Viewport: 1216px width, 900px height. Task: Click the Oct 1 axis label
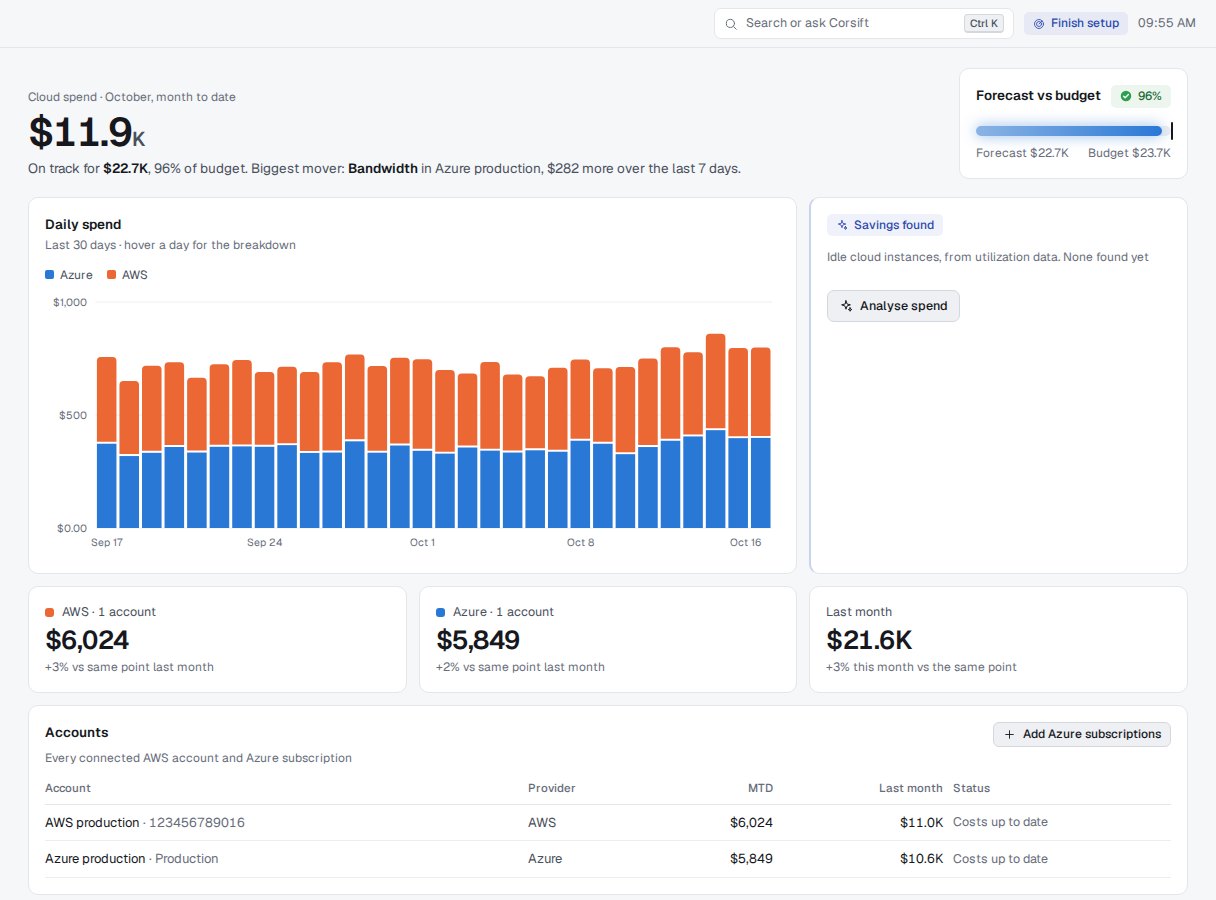[x=422, y=543]
